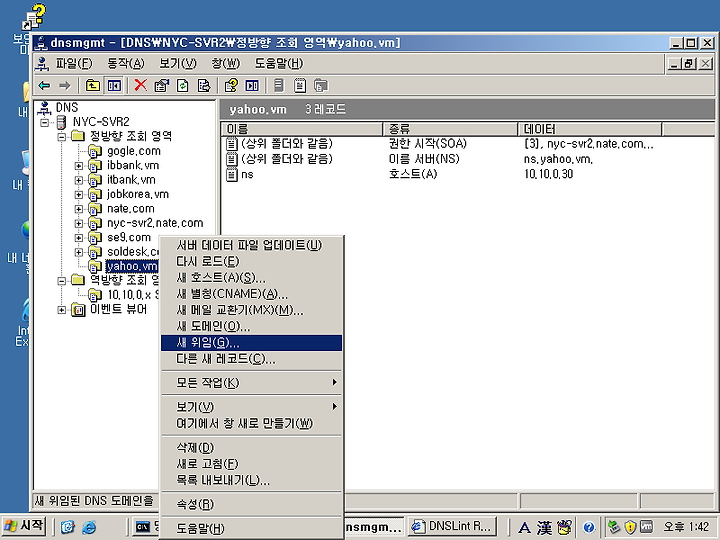Open Properties via the toolbar icon
The height and width of the screenshot is (540, 720).
(x=162, y=85)
